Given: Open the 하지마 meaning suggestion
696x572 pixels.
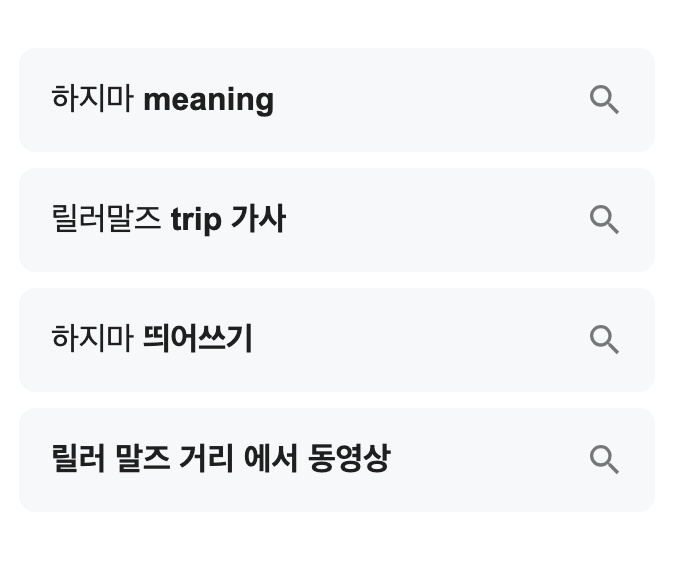Looking at the screenshot, I should (x=337, y=100).
